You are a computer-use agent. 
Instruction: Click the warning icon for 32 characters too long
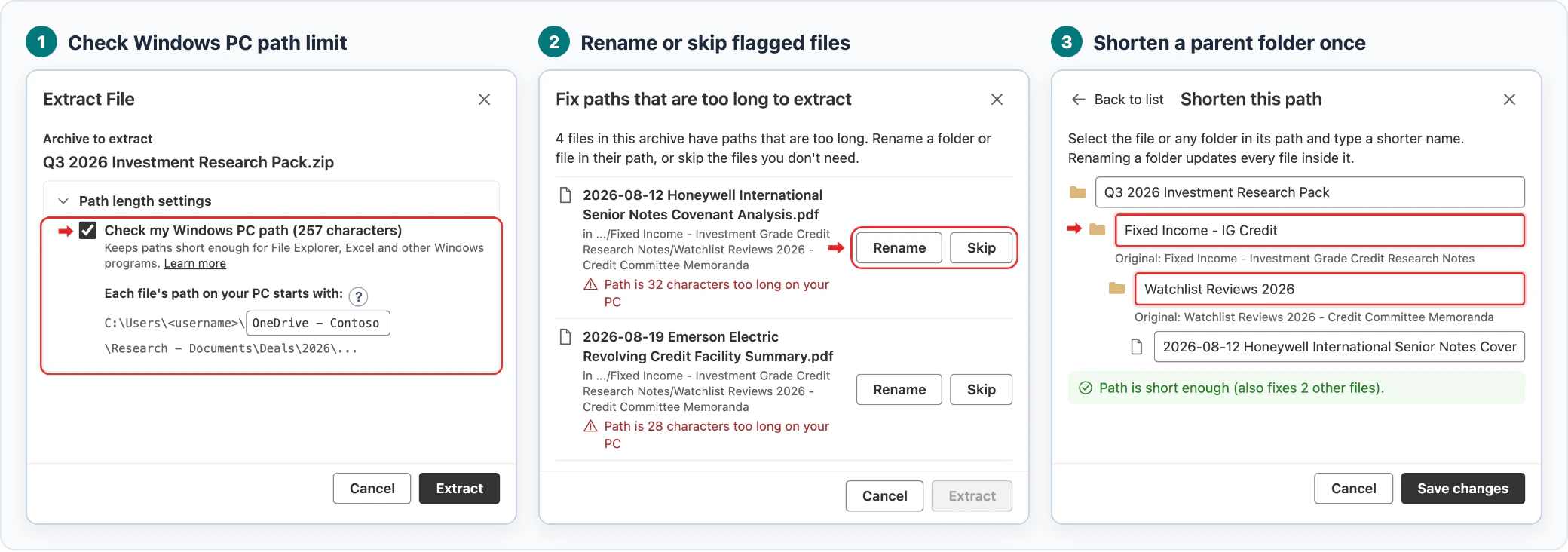[x=591, y=284]
